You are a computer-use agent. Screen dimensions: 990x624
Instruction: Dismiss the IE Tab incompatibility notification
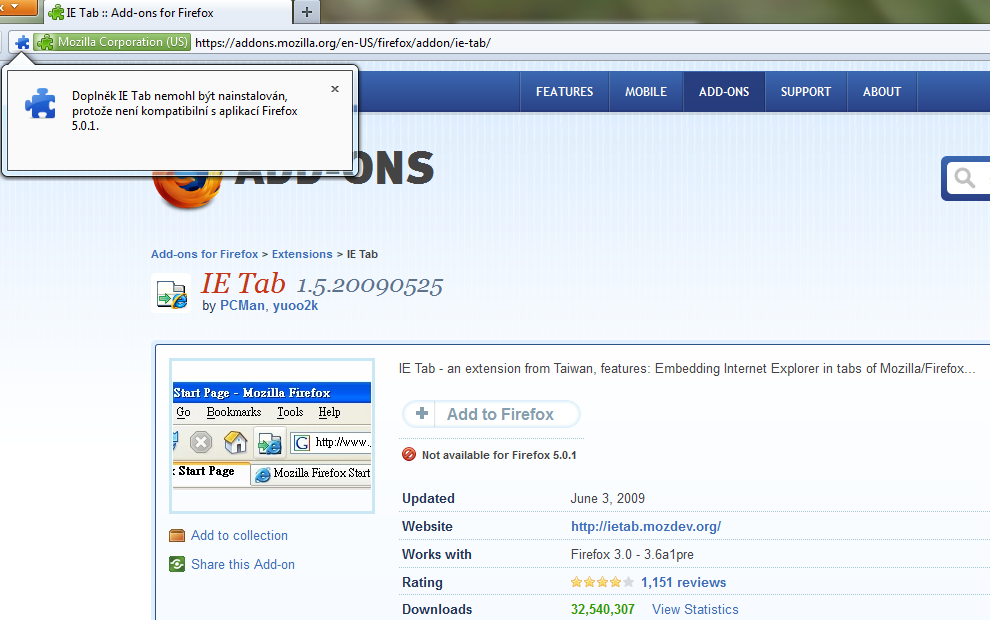[x=335, y=89]
